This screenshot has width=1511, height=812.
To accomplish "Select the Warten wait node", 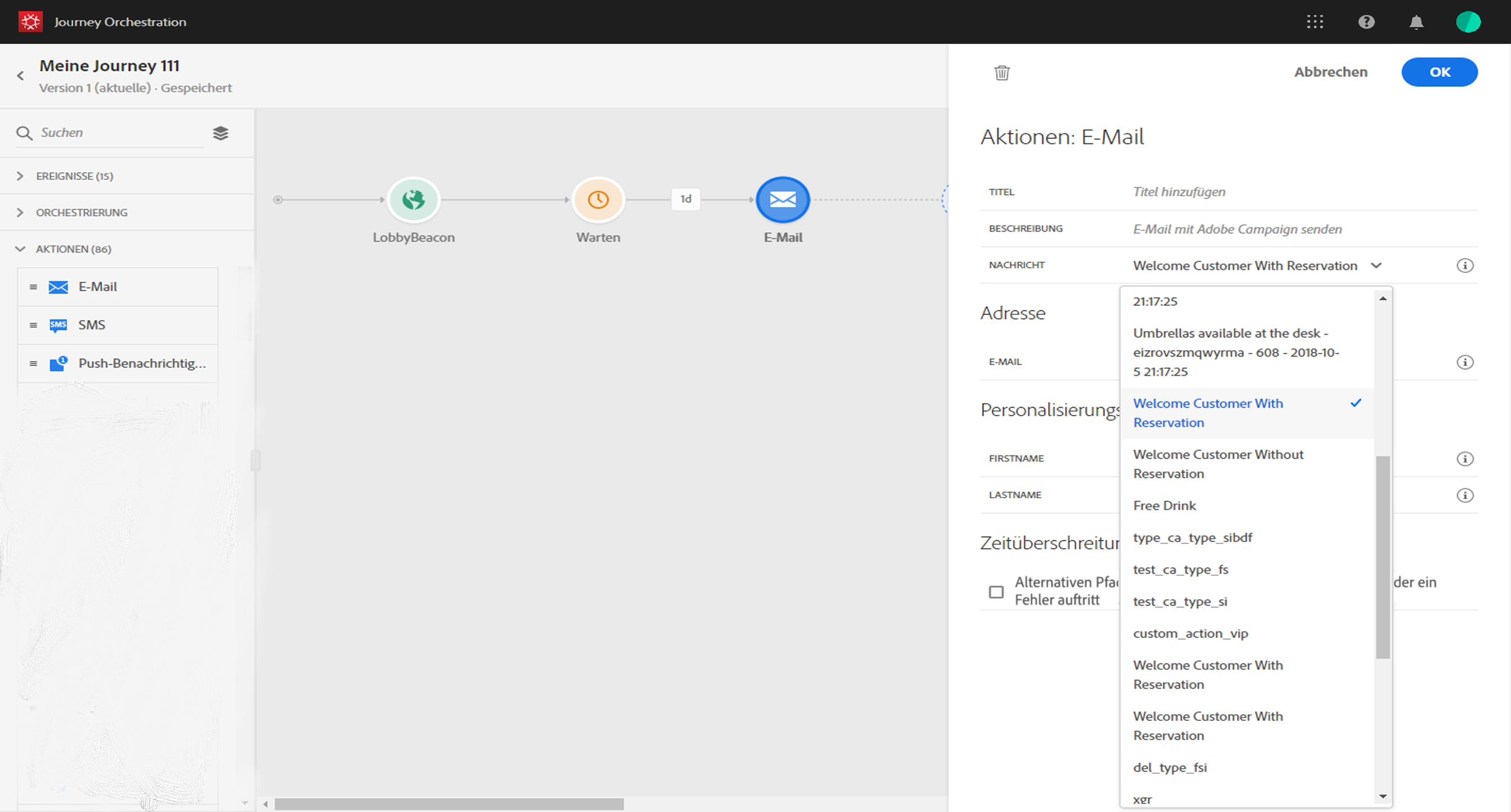I will pos(598,200).
